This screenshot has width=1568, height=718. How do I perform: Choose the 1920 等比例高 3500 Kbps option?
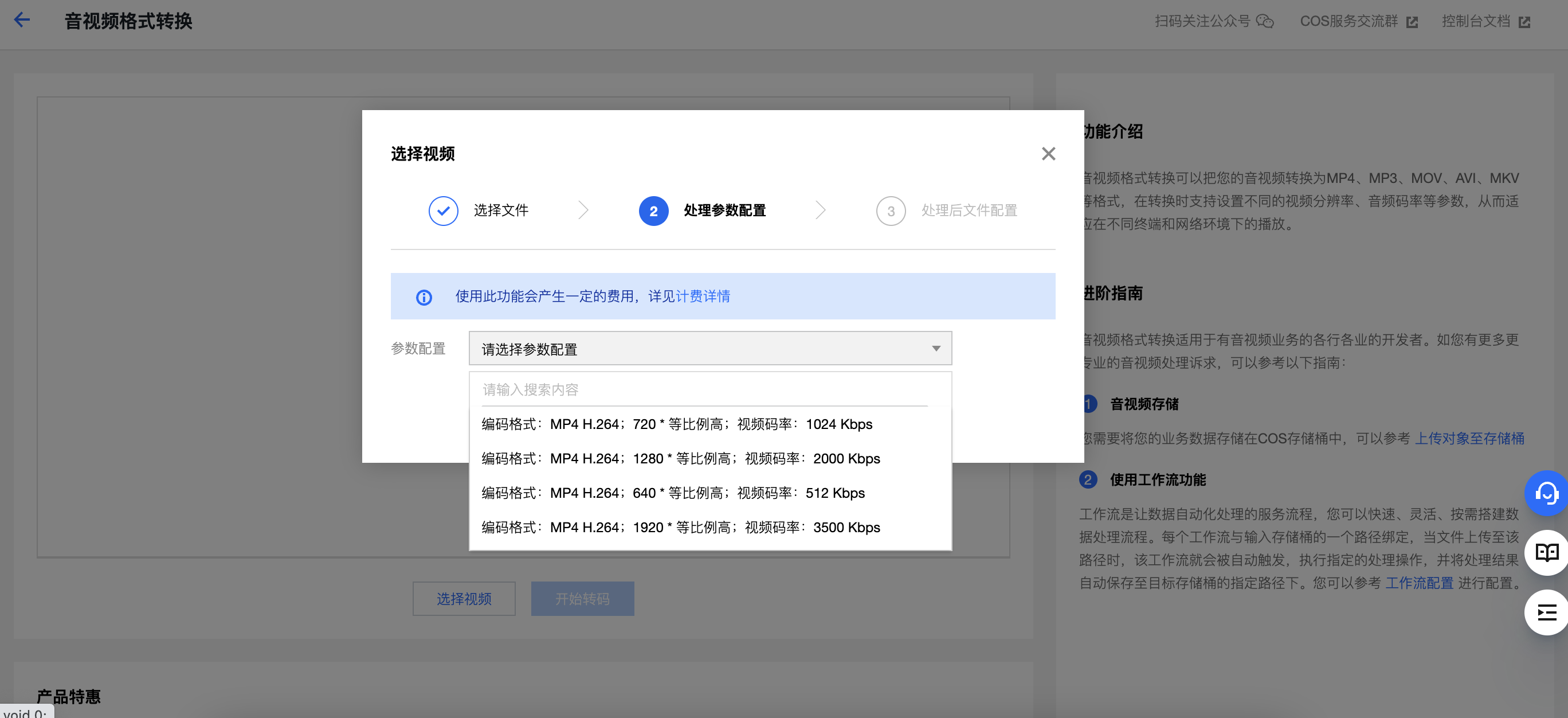(680, 527)
